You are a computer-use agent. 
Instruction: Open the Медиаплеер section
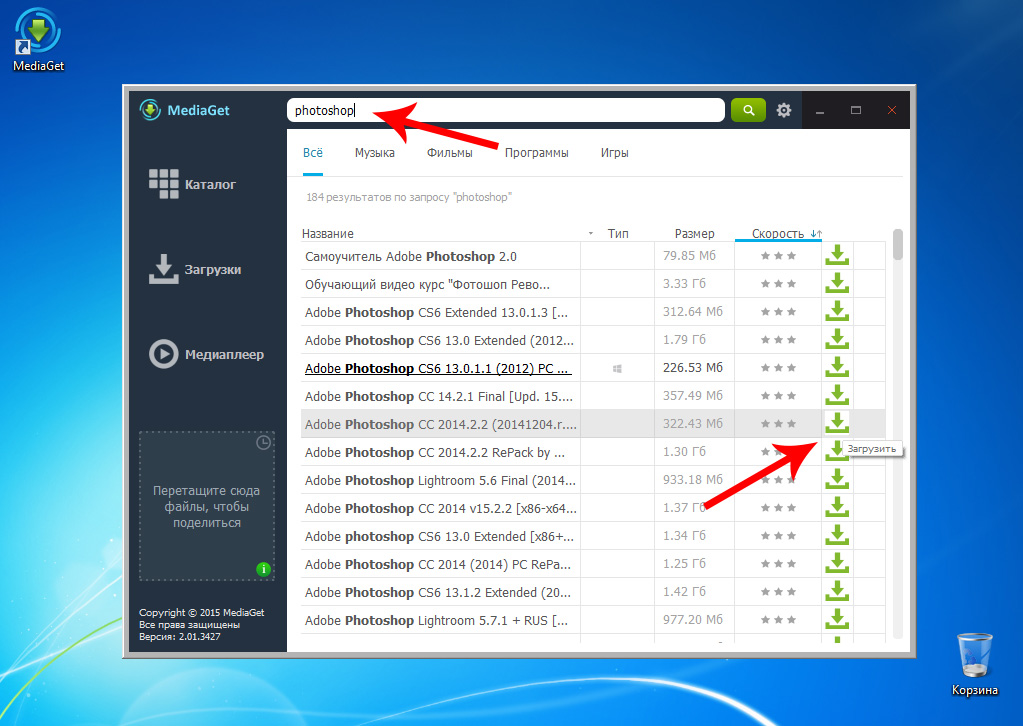pyautogui.click(x=206, y=354)
